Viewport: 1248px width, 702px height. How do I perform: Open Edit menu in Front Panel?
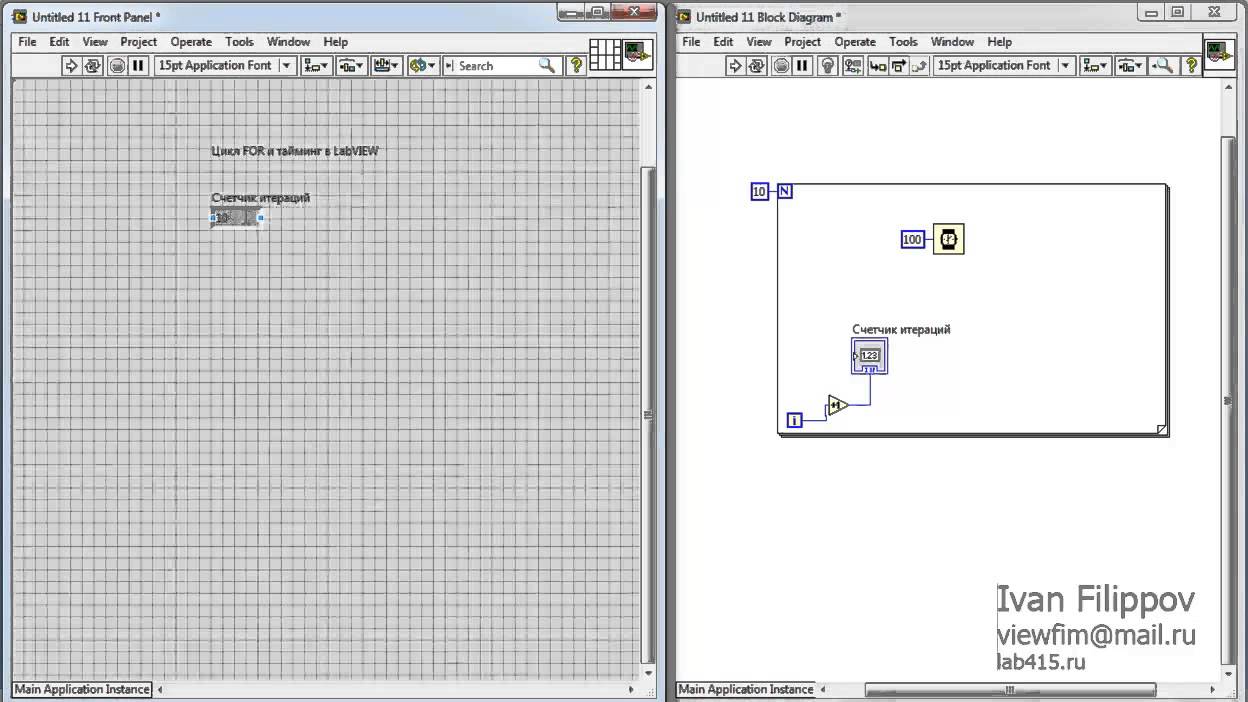60,42
